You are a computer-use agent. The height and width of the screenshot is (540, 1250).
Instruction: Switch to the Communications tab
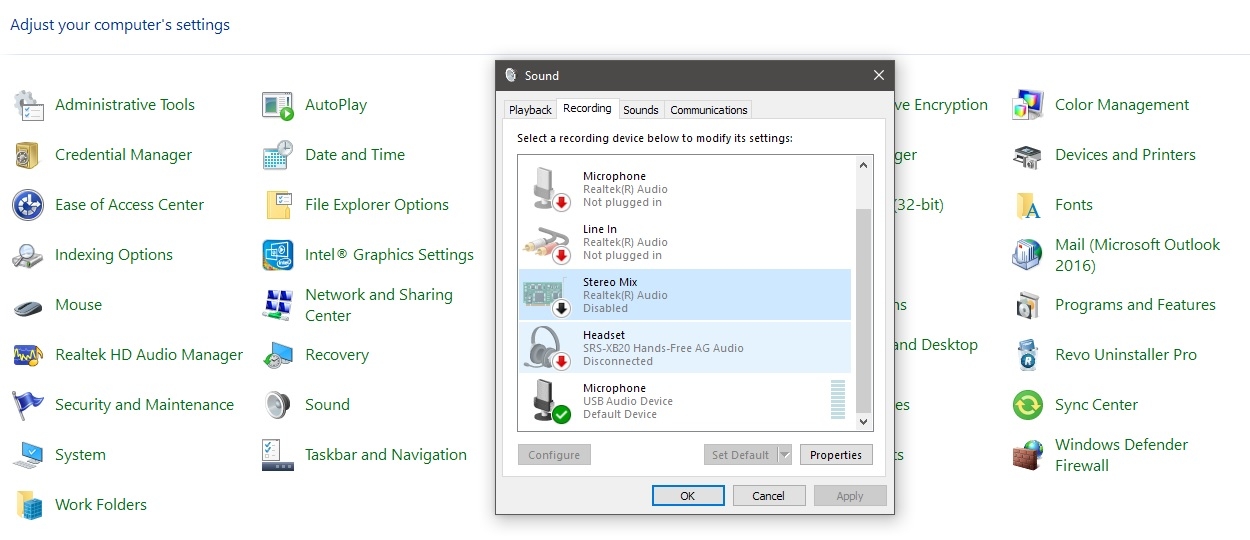[x=708, y=110]
